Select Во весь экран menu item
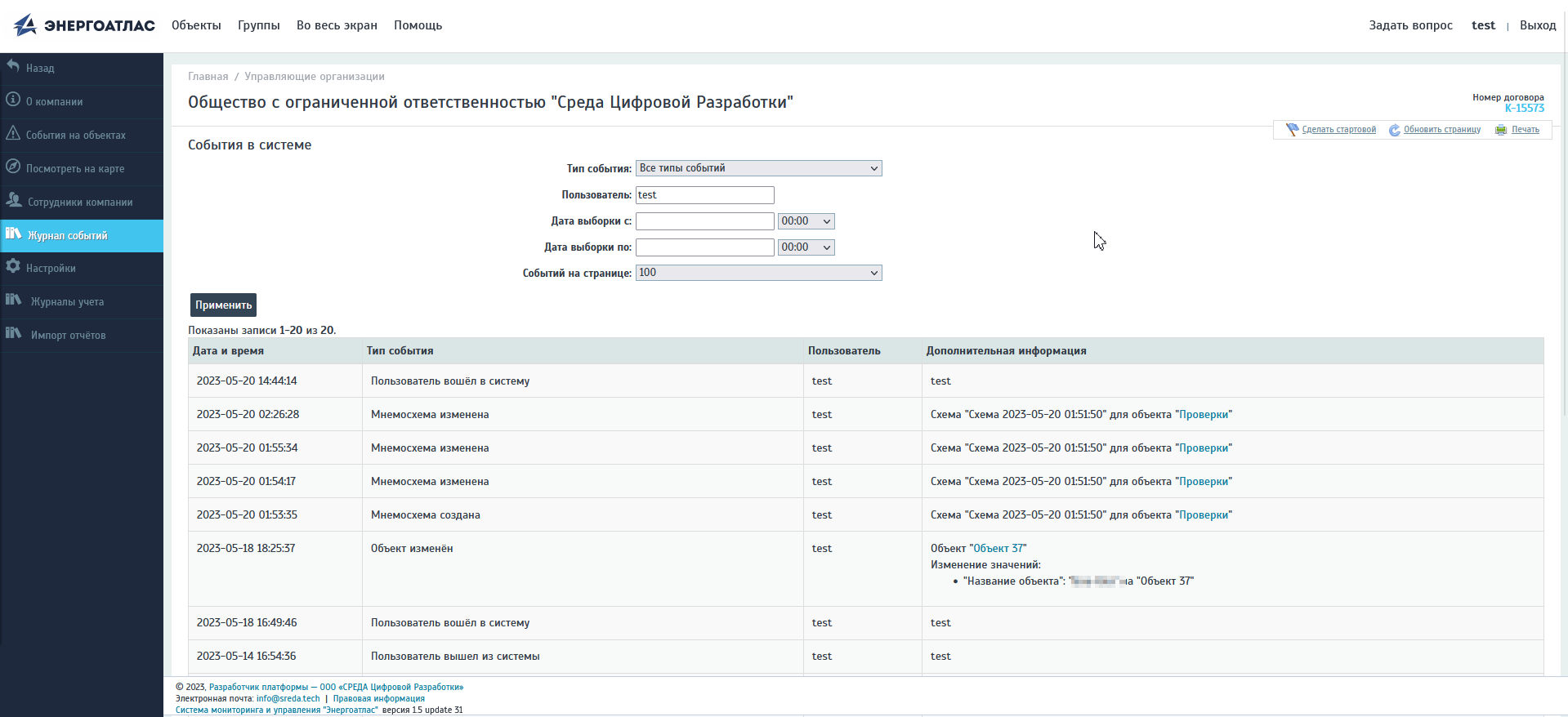The width and height of the screenshot is (1568, 717). click(337, 25)
